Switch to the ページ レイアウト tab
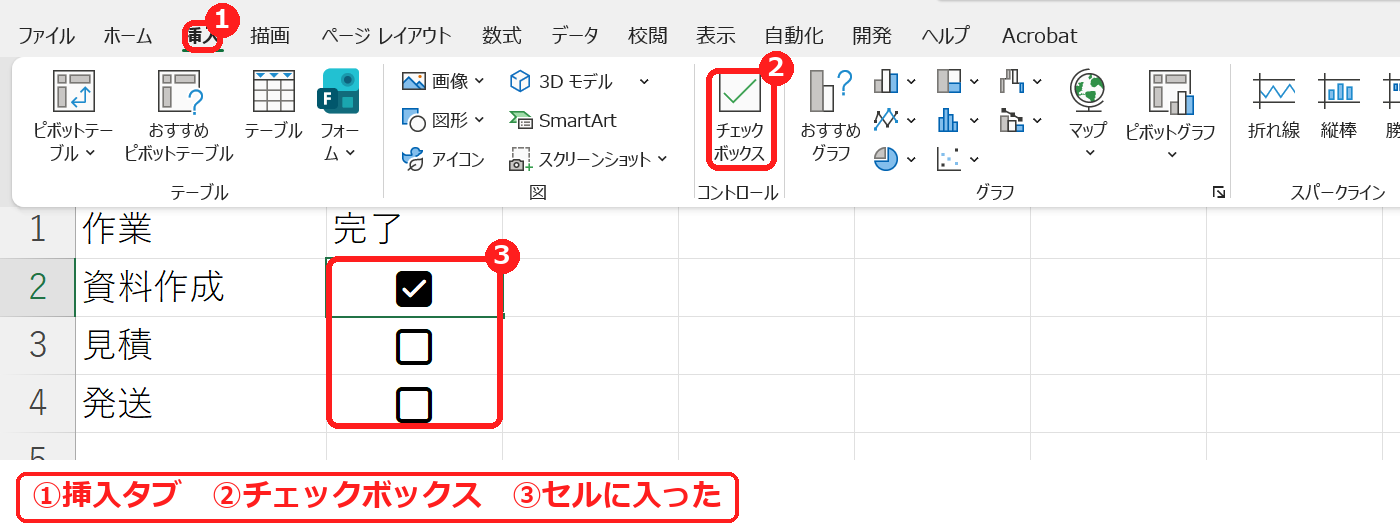The height and width of the screenshot is (530, 1400). point(386,36)
